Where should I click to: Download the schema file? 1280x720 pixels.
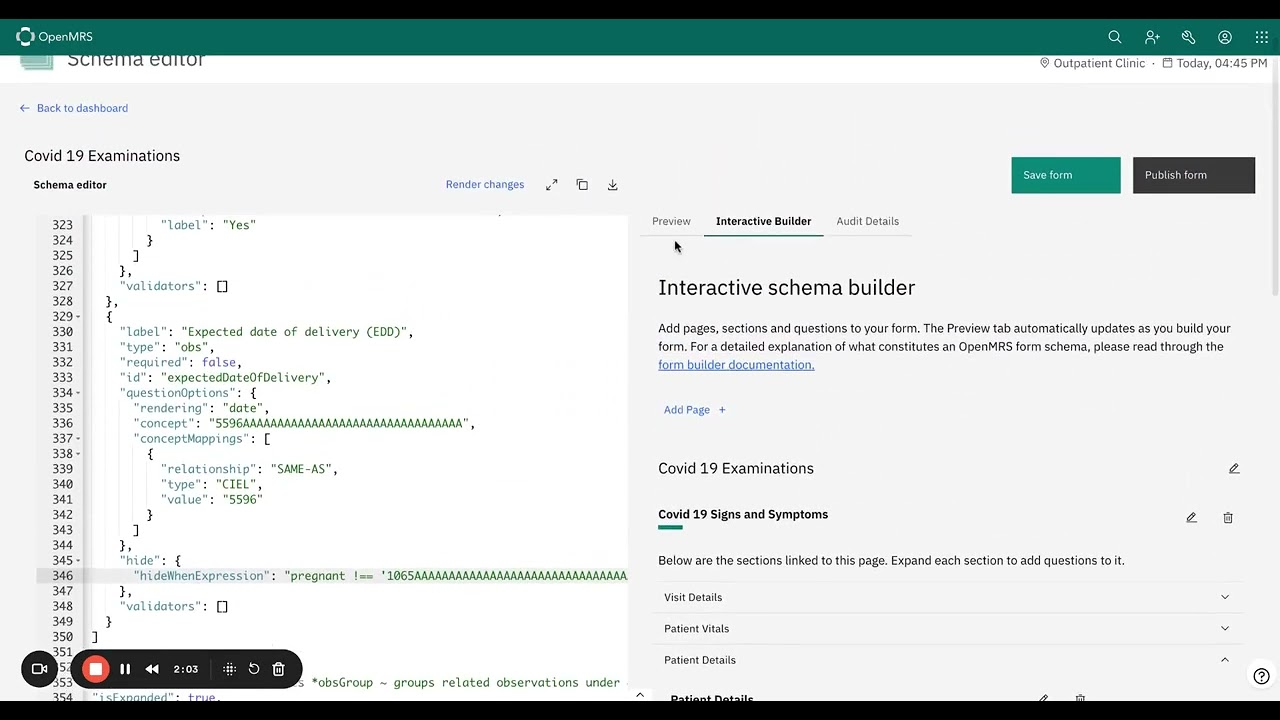click(612, 185)
